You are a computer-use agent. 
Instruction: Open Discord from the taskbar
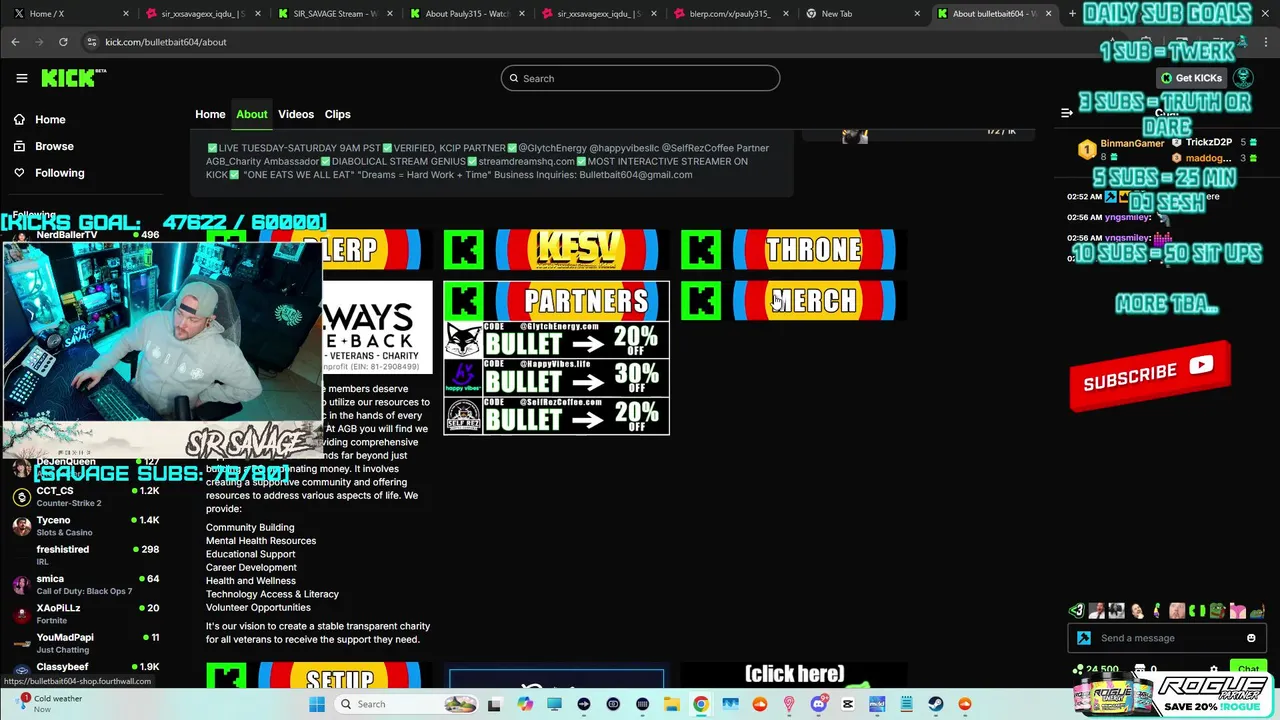(818, 704)
